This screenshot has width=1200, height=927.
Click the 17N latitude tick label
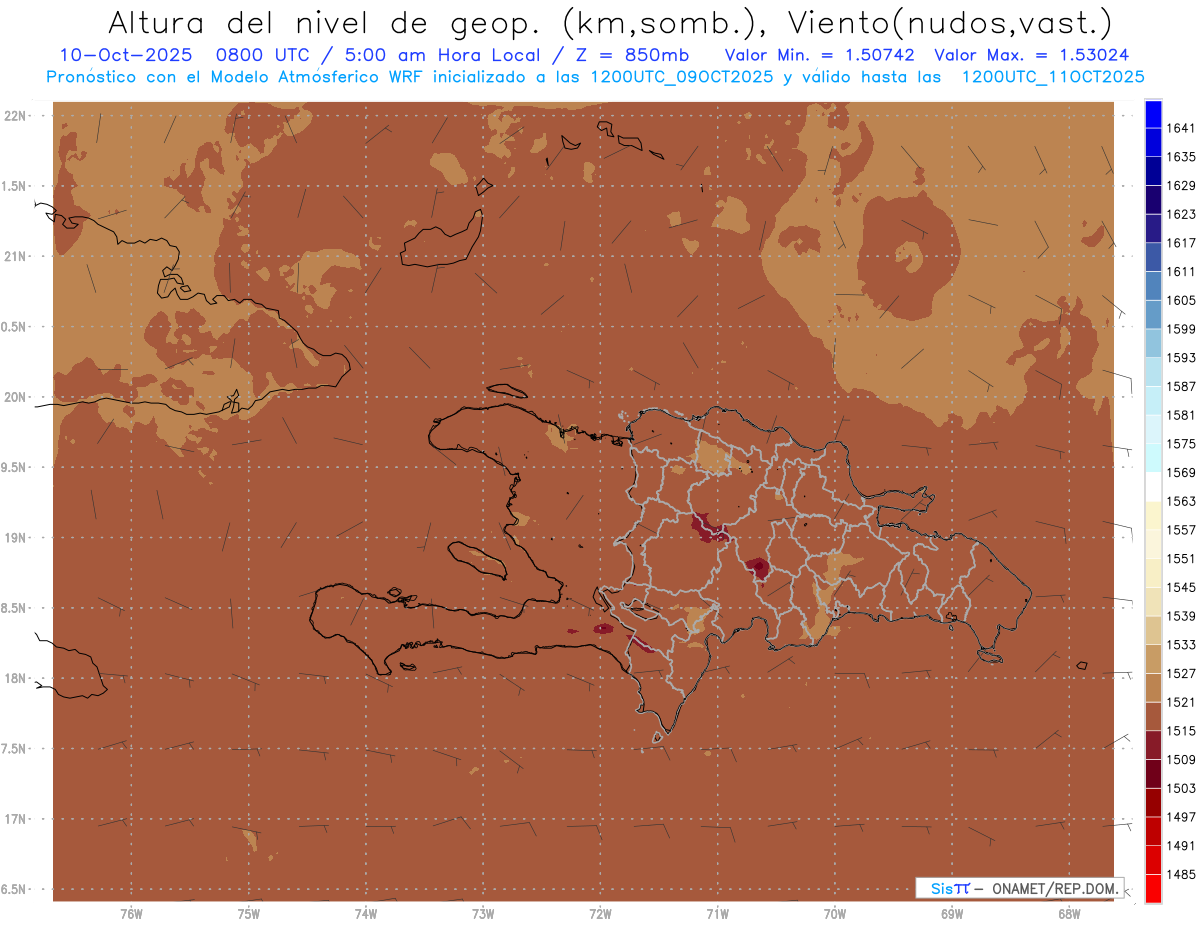coord(14,820)
